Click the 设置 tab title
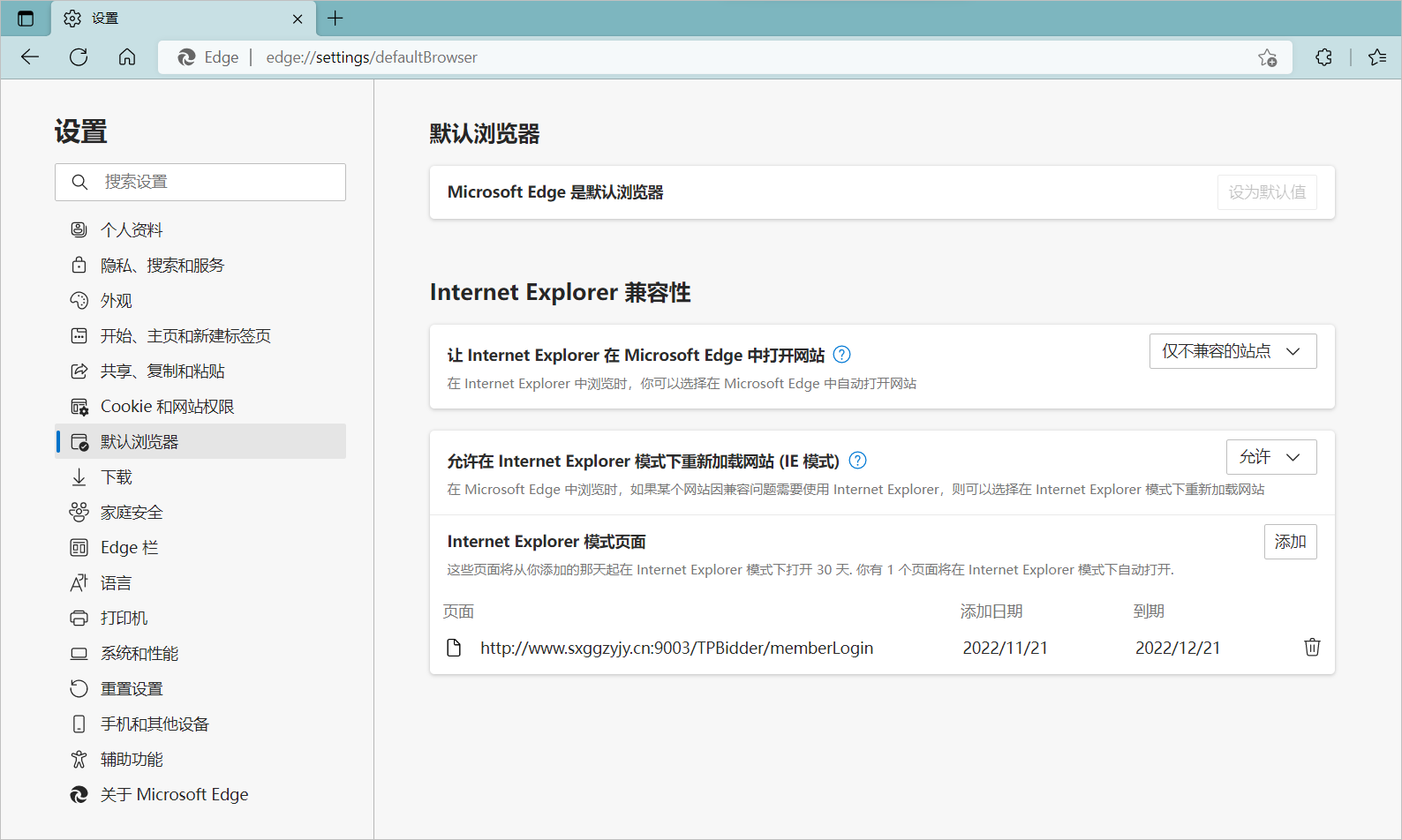The image size is (1402, 840). 105,19
